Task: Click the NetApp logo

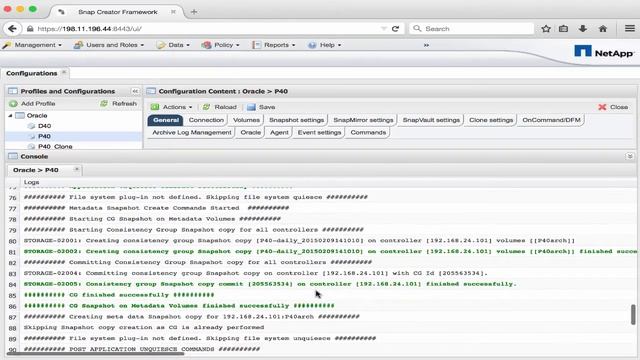Action: click(603, 52)
